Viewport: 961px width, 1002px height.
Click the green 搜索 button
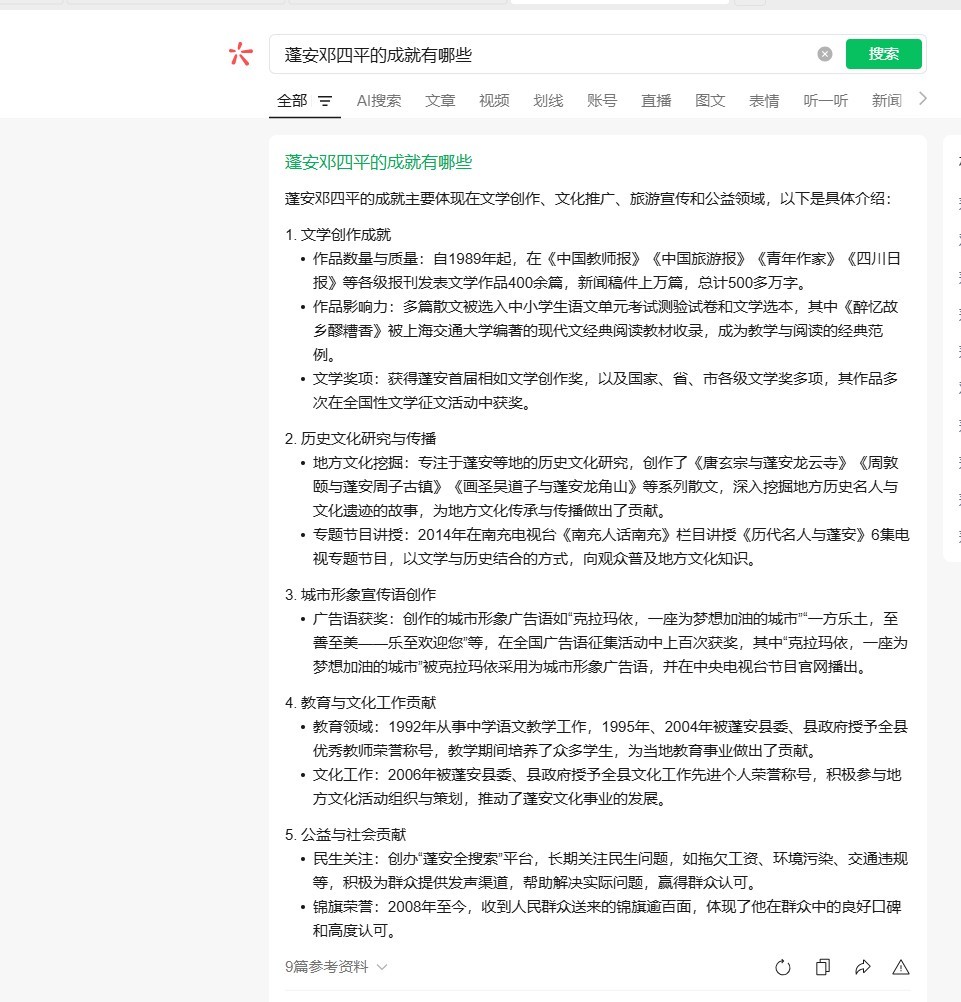pyautogui.click(x=883, y=54)
